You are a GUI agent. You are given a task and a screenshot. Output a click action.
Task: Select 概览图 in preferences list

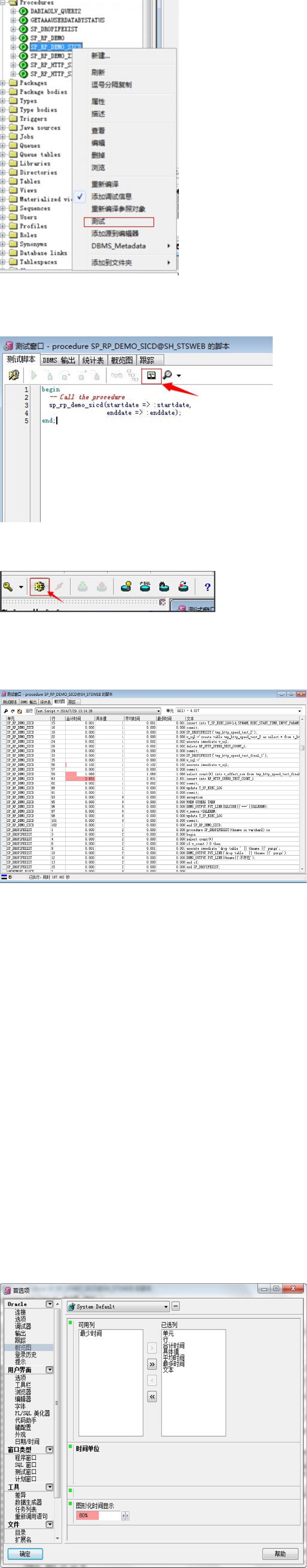tap(22, 1348)
